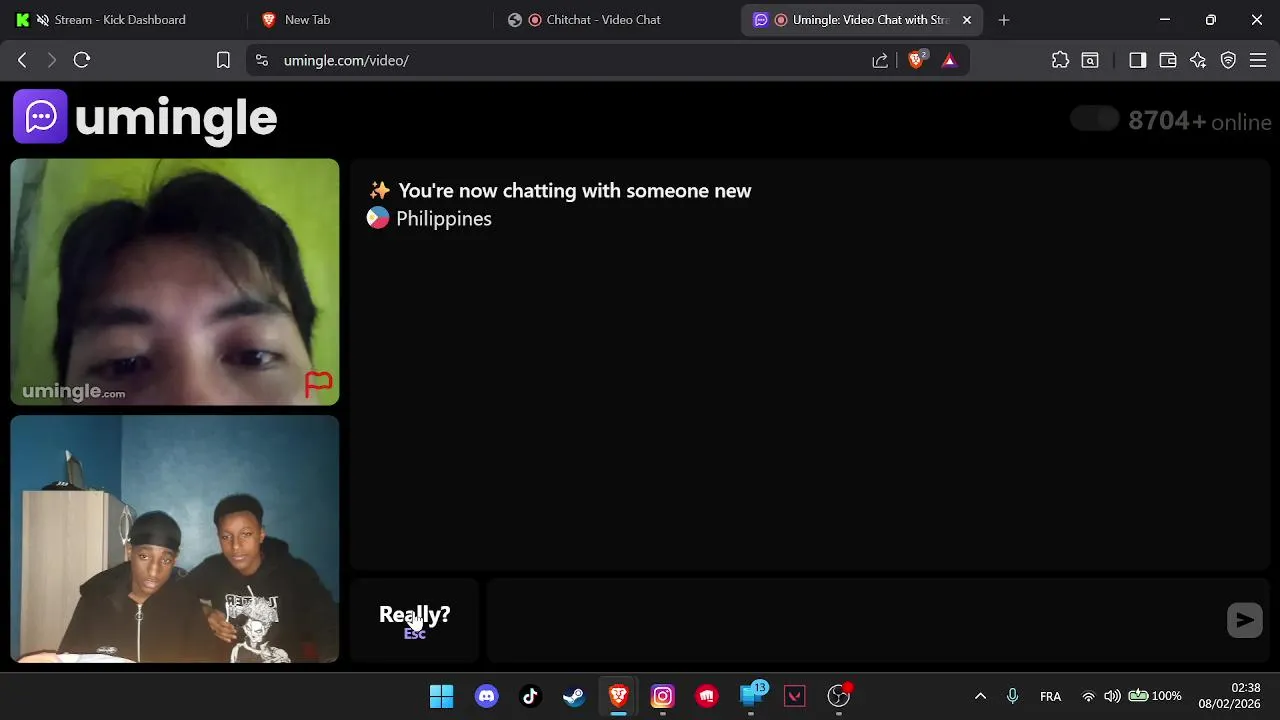Report the stranger using the red flag icon

tap(318, 384)
